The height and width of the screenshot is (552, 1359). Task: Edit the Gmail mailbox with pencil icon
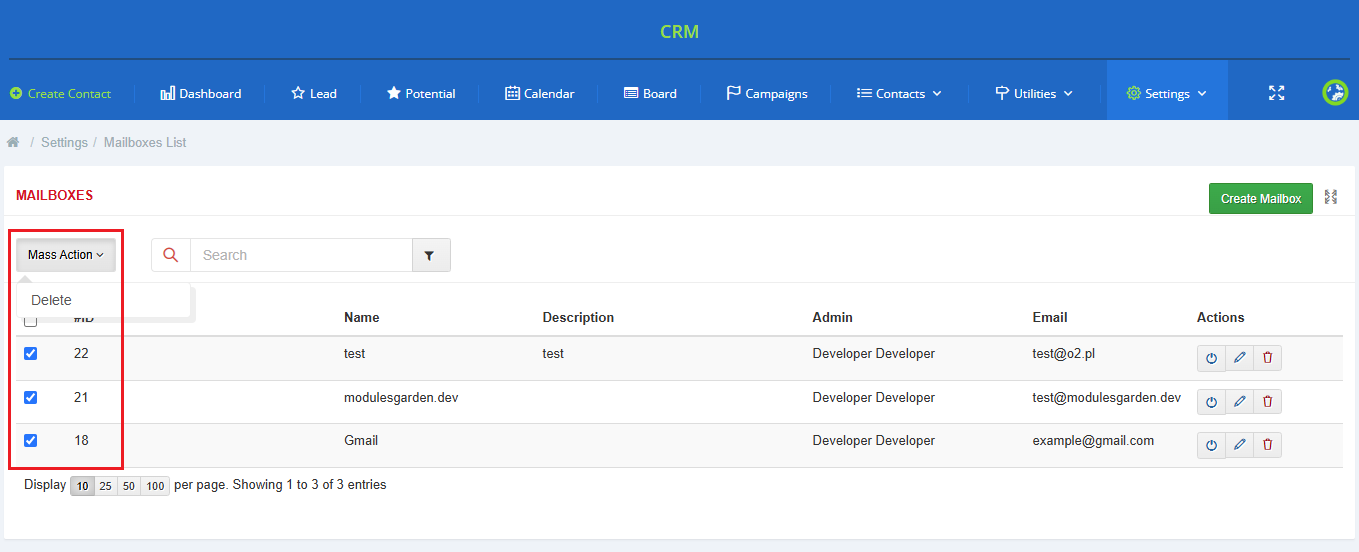coord(1240,445)
